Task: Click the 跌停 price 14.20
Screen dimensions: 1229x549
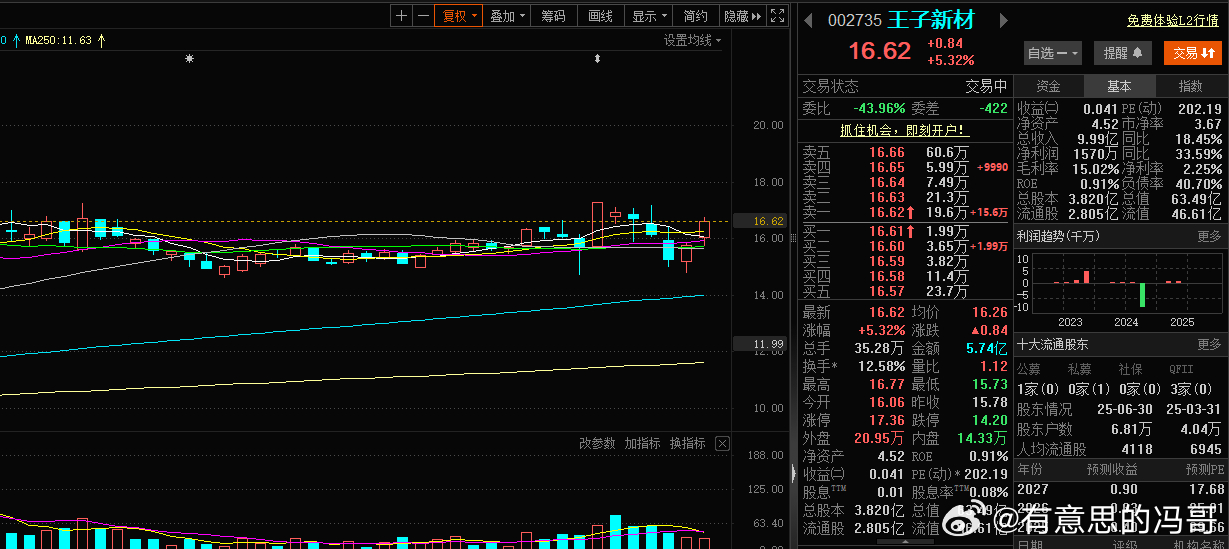Action: [990, 420]
